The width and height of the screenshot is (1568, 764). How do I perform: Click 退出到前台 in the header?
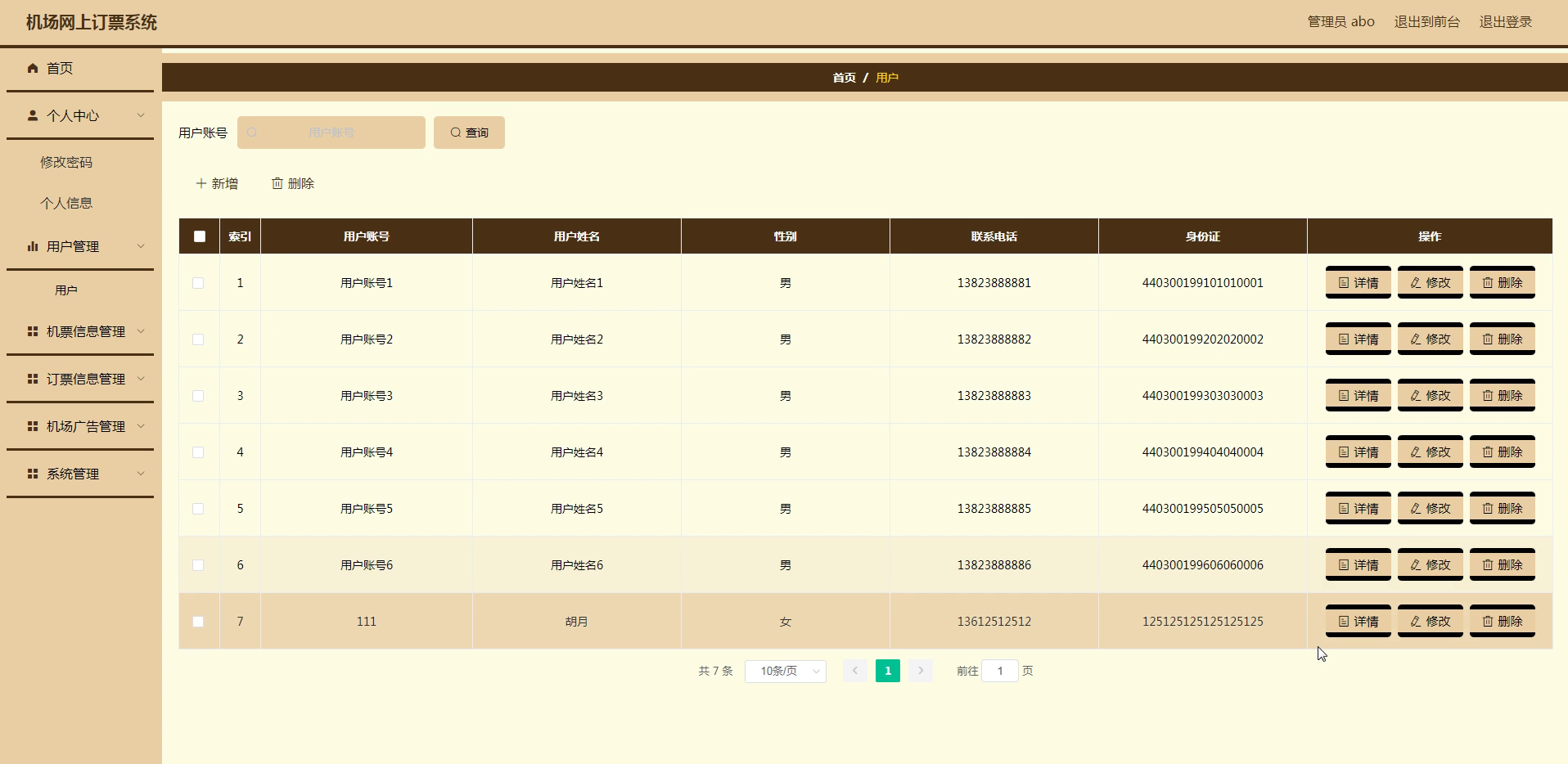pyautogui.click(x=1426, y=22)
